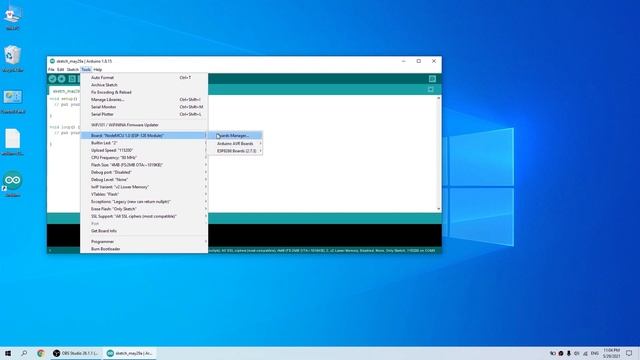Screen dimensions: 640x360
Task: Expand the Board NodeMCU submenu
Action: click(x=144, y=136)
